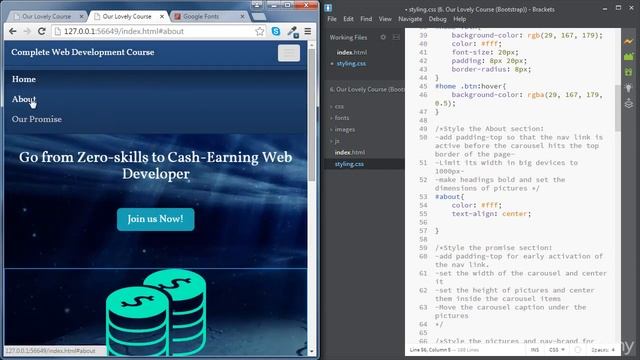The image size is (640, 360).
Task: Open Working Files gear settings
Action: 383,37
